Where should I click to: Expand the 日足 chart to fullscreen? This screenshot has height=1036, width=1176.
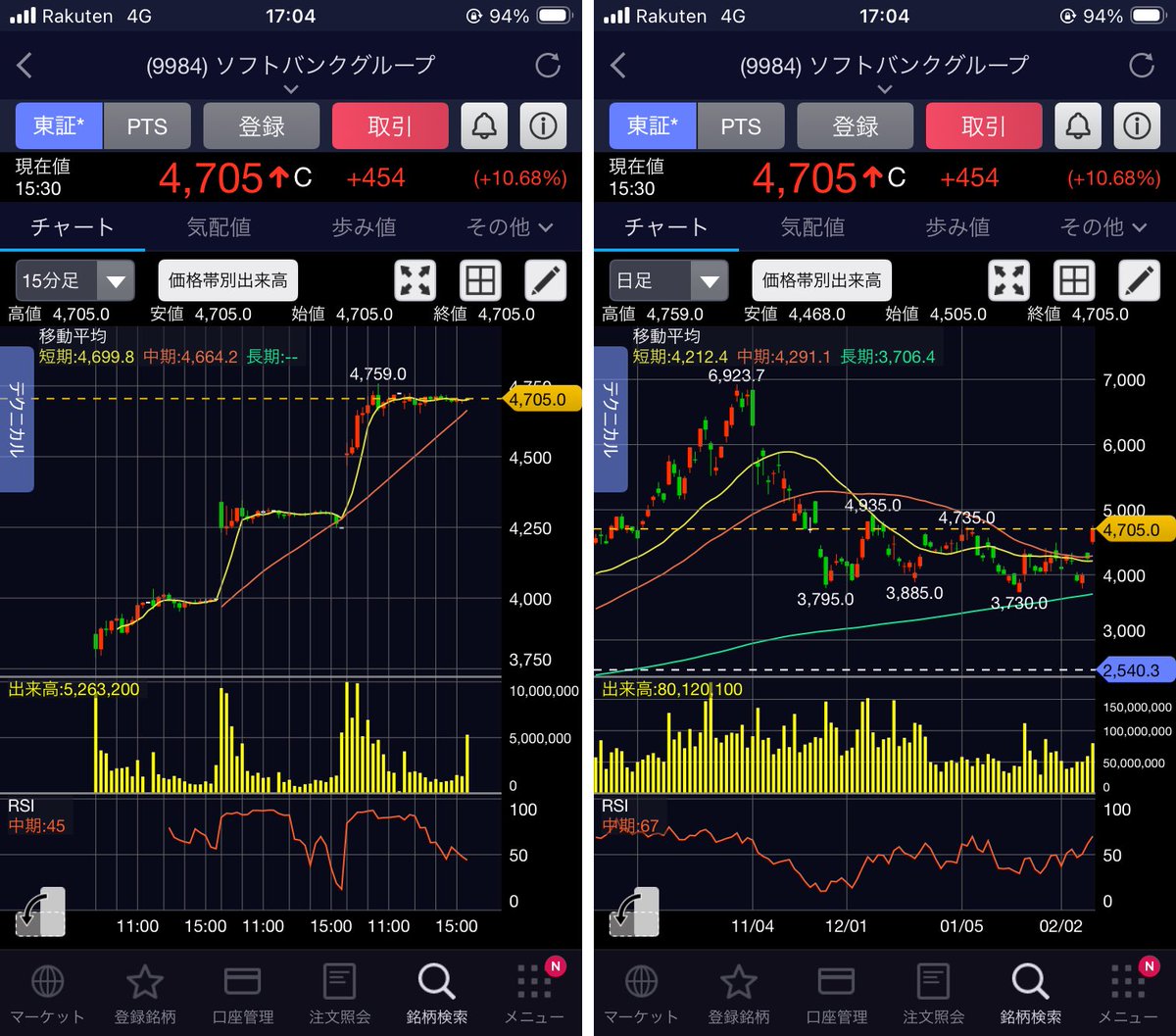pos(1009,280)
